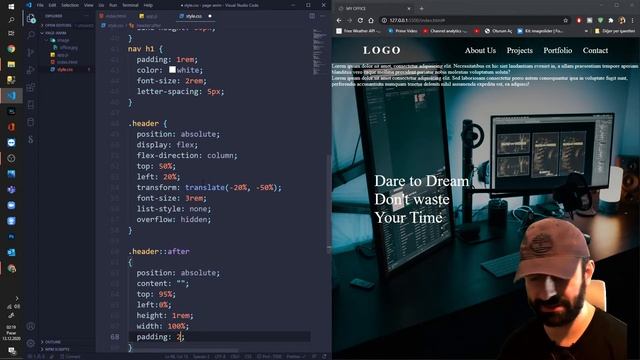This screenshot has width=640, height=360.
Task: Open editor More Actions ellipsis
Action: tap(322, 16)
